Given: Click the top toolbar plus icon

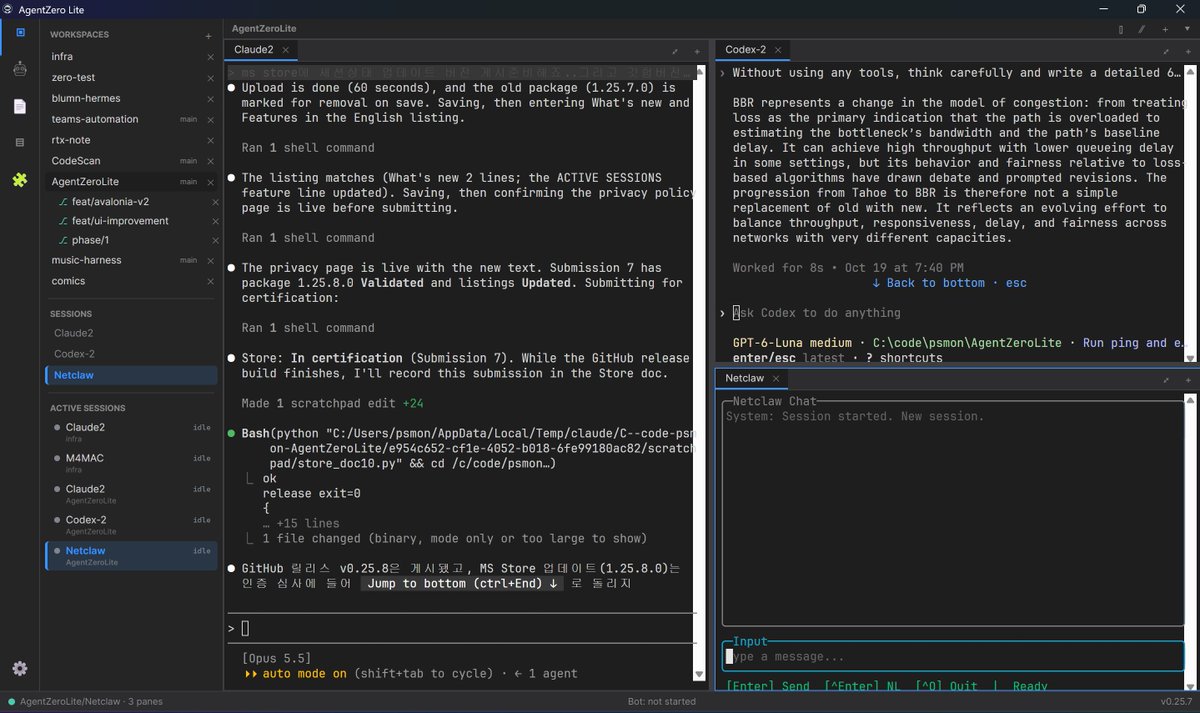Looking at the screenshot, I should [1166, 29].
